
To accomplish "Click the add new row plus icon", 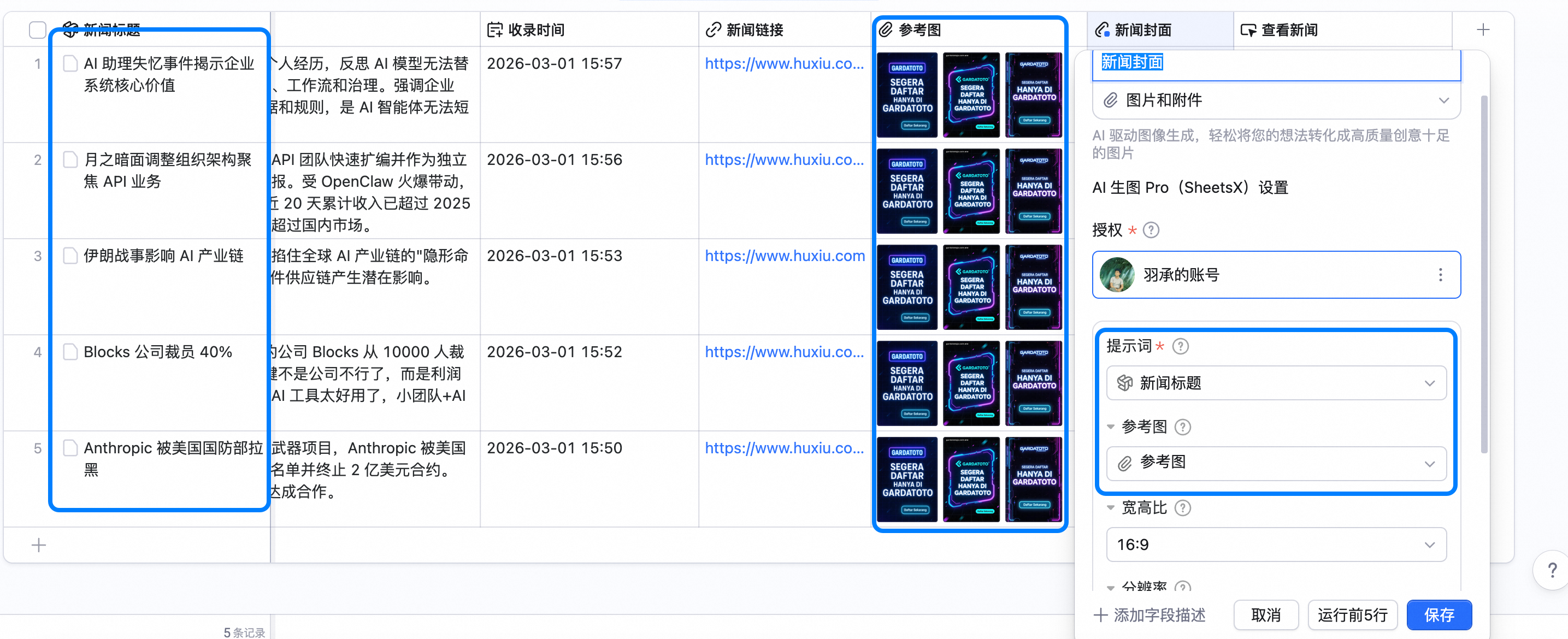I will (38, 545).
